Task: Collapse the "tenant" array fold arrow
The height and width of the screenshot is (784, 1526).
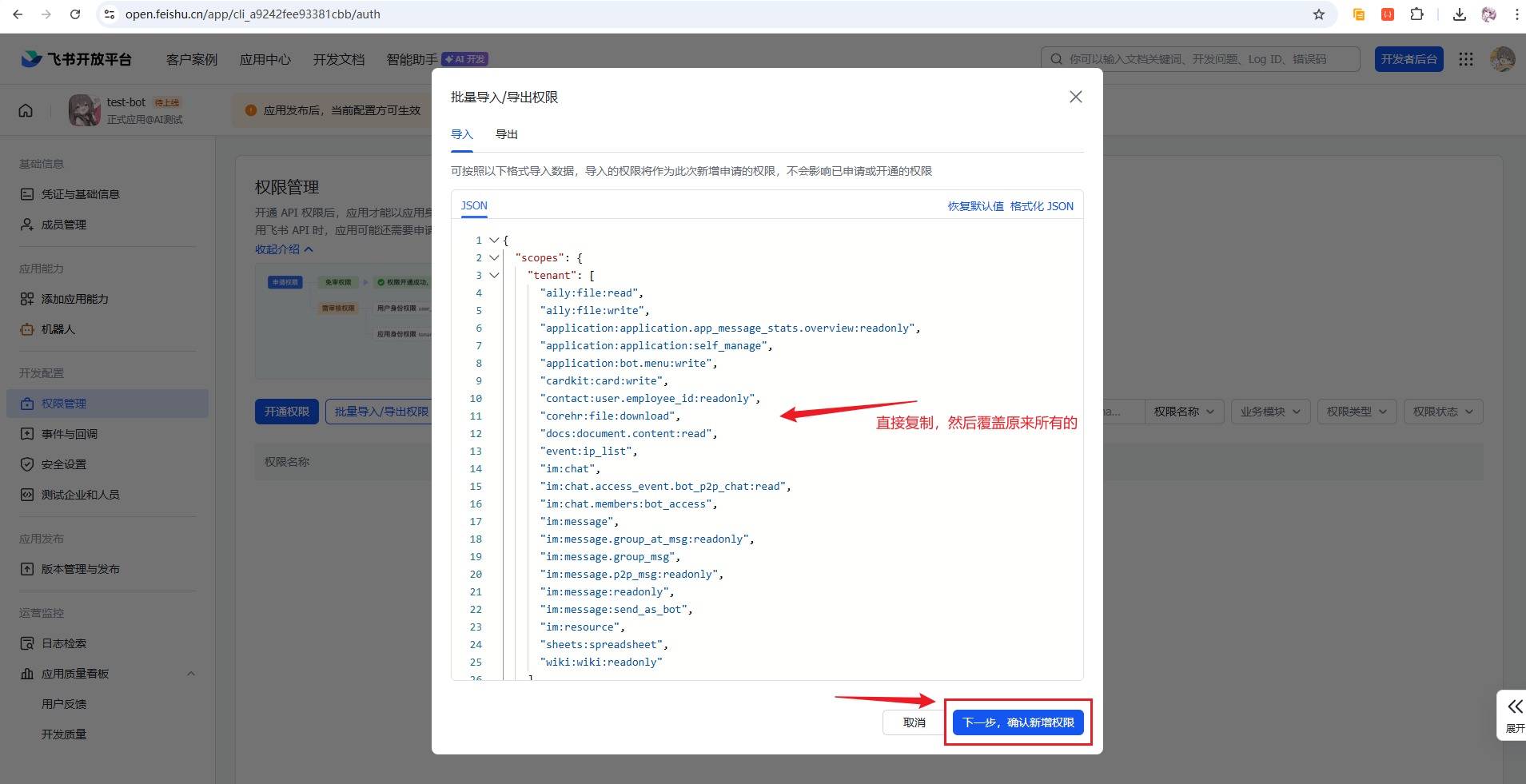Action: pyautogui.click(x=494, y=275)
